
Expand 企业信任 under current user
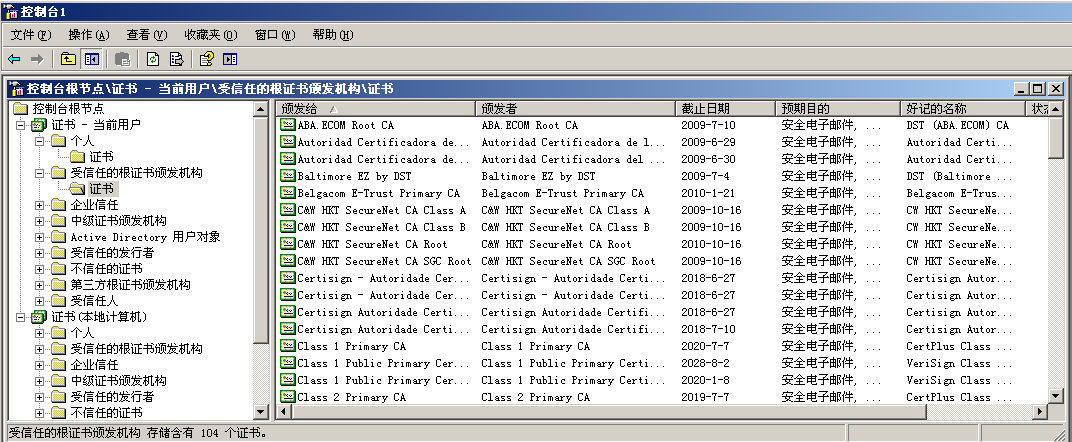pos(40,204)
